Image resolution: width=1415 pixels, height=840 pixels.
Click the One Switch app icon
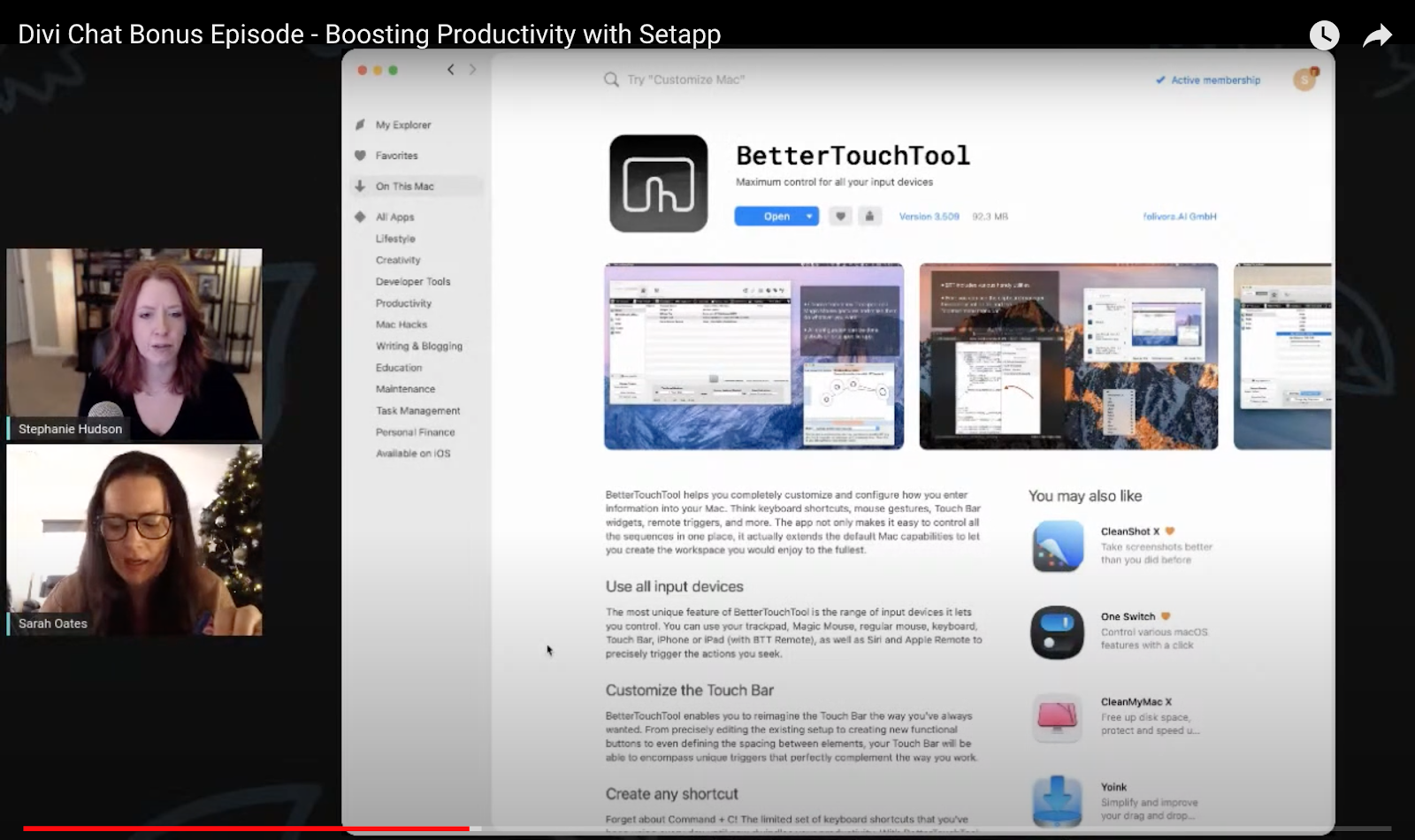(x=1058, y=632)
